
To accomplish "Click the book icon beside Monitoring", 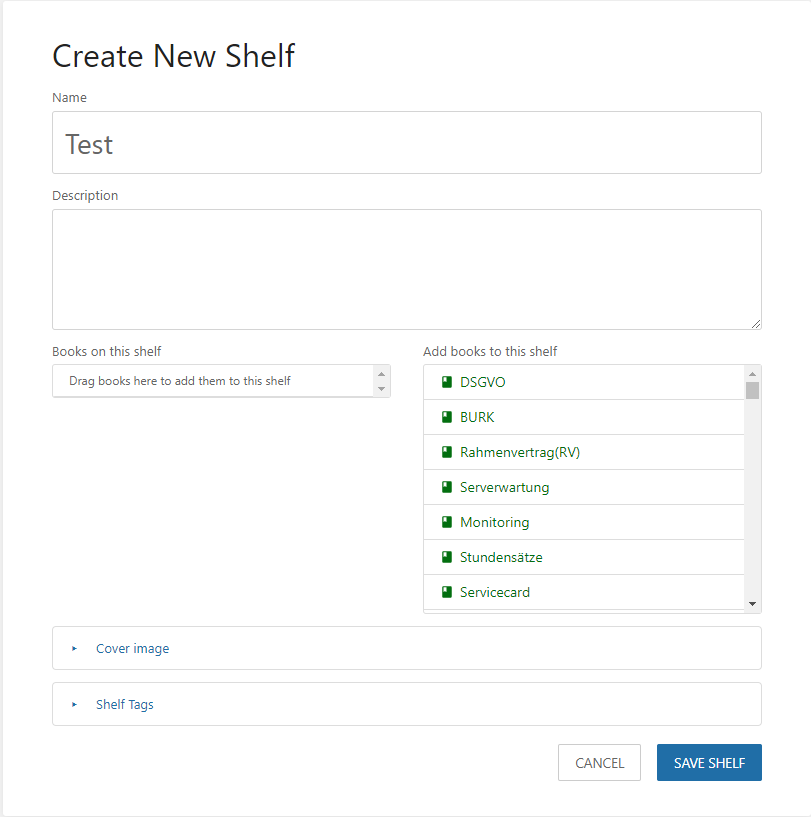I will [x=445, y=522].
